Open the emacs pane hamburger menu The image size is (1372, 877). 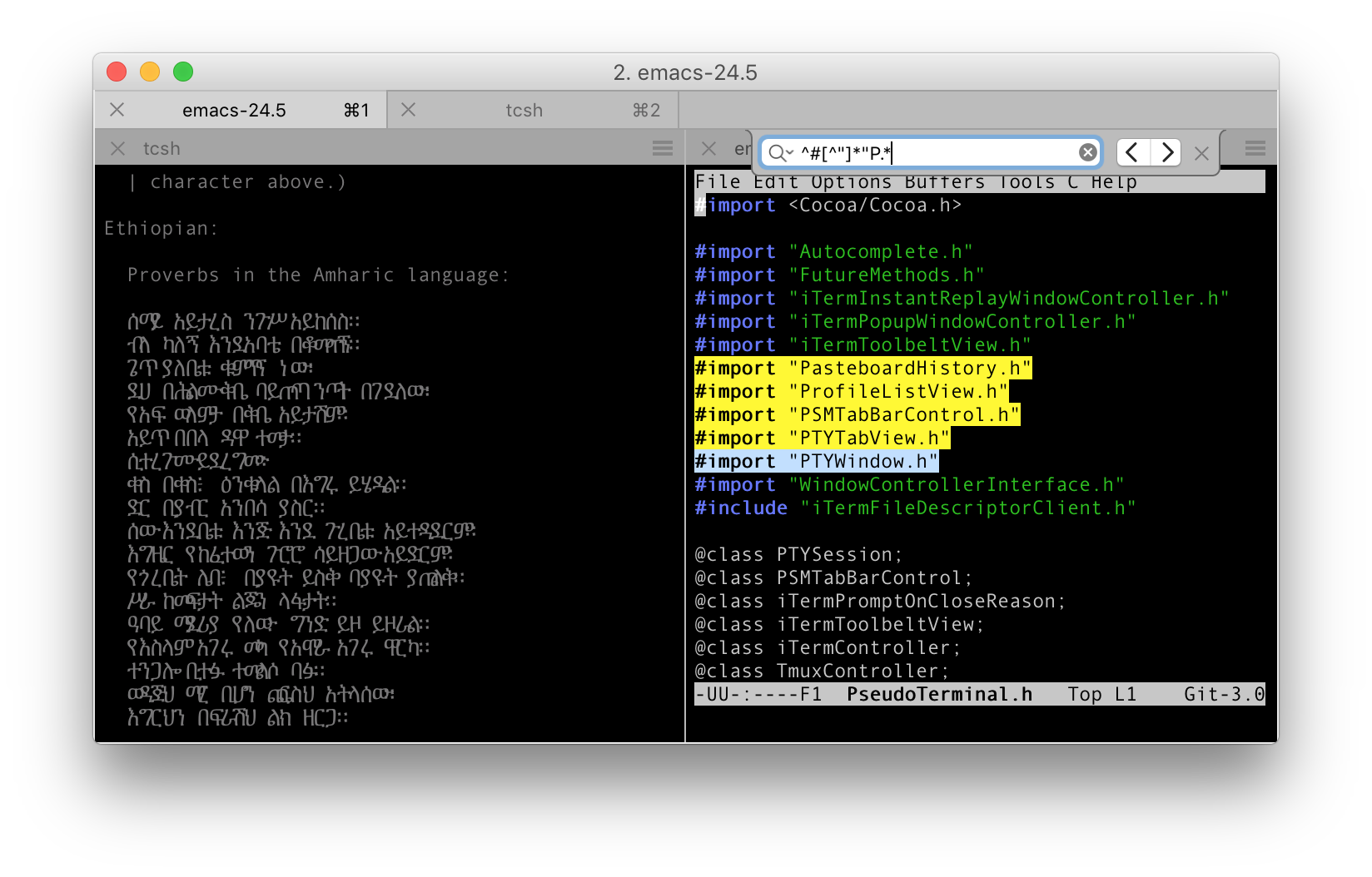1255,148
